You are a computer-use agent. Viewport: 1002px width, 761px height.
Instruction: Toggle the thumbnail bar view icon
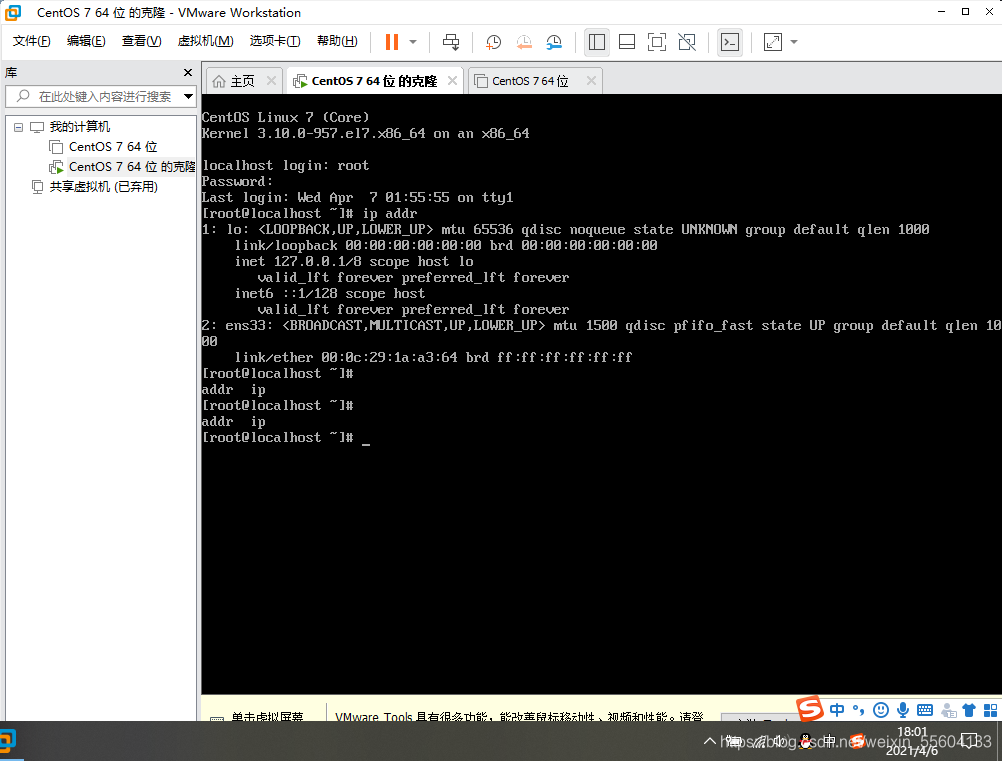click(x=627, y=42)
